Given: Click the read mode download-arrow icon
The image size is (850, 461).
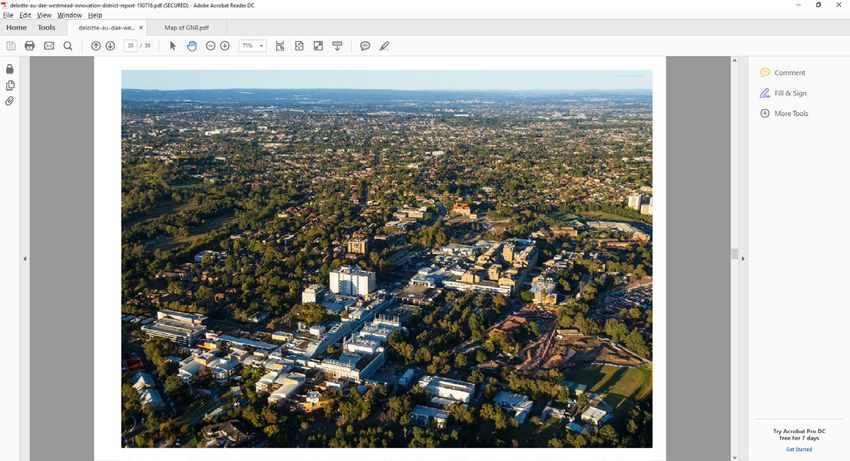Looking at the screenshot, I should 337,46.
